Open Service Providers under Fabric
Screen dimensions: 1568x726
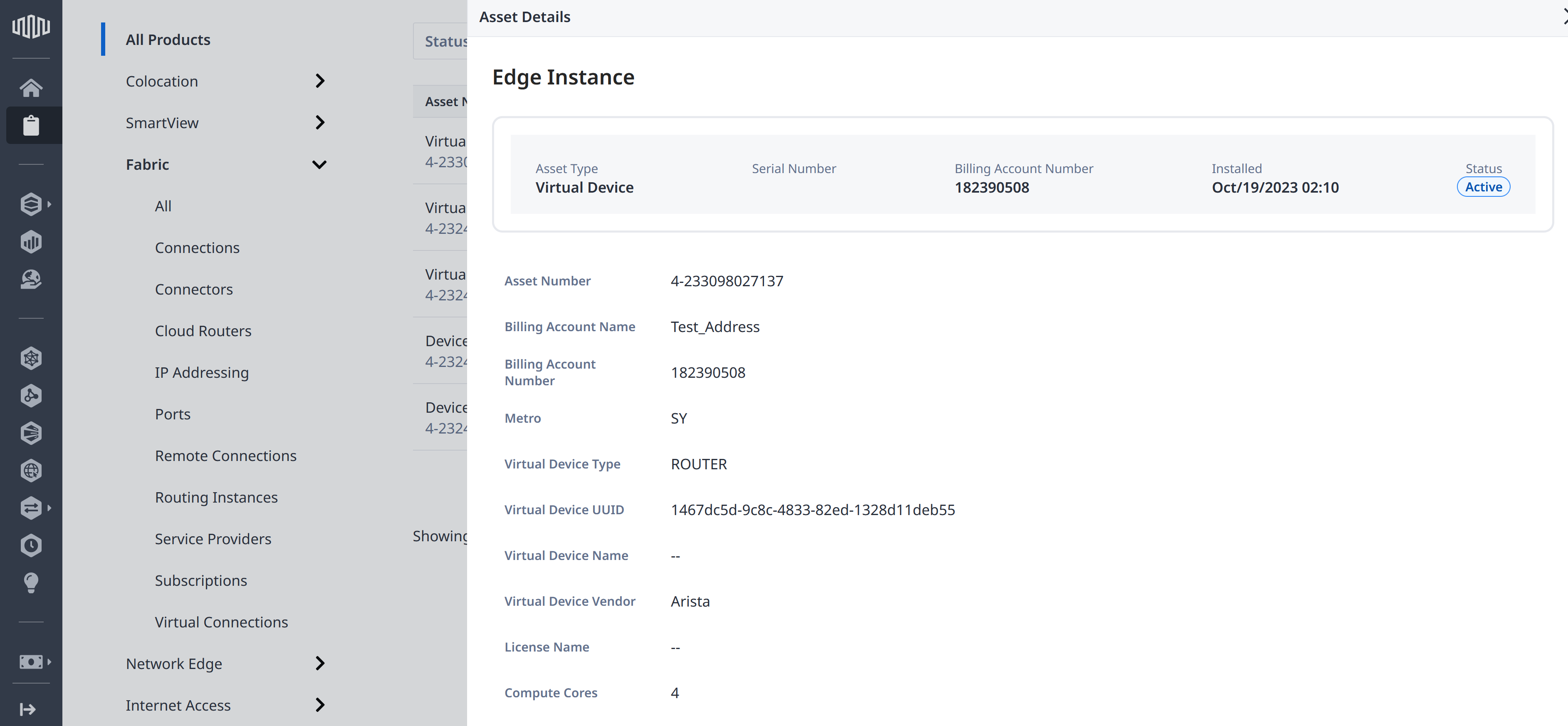pos(213,539)
